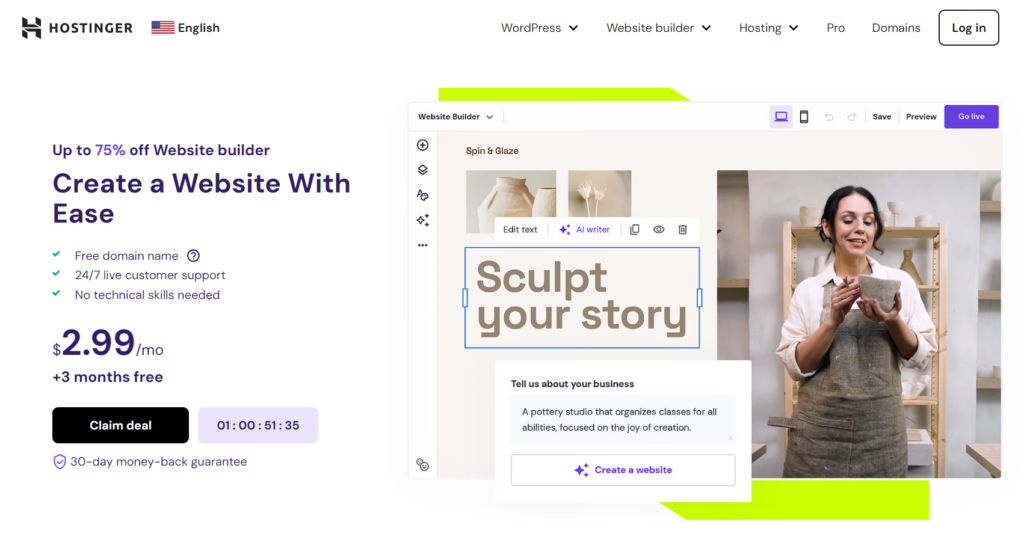Image resolution: width=1024 pixels, height=554 pixels.
Task: Click the delete trash icon in text toolbar
Action: [x=682, y=229]
